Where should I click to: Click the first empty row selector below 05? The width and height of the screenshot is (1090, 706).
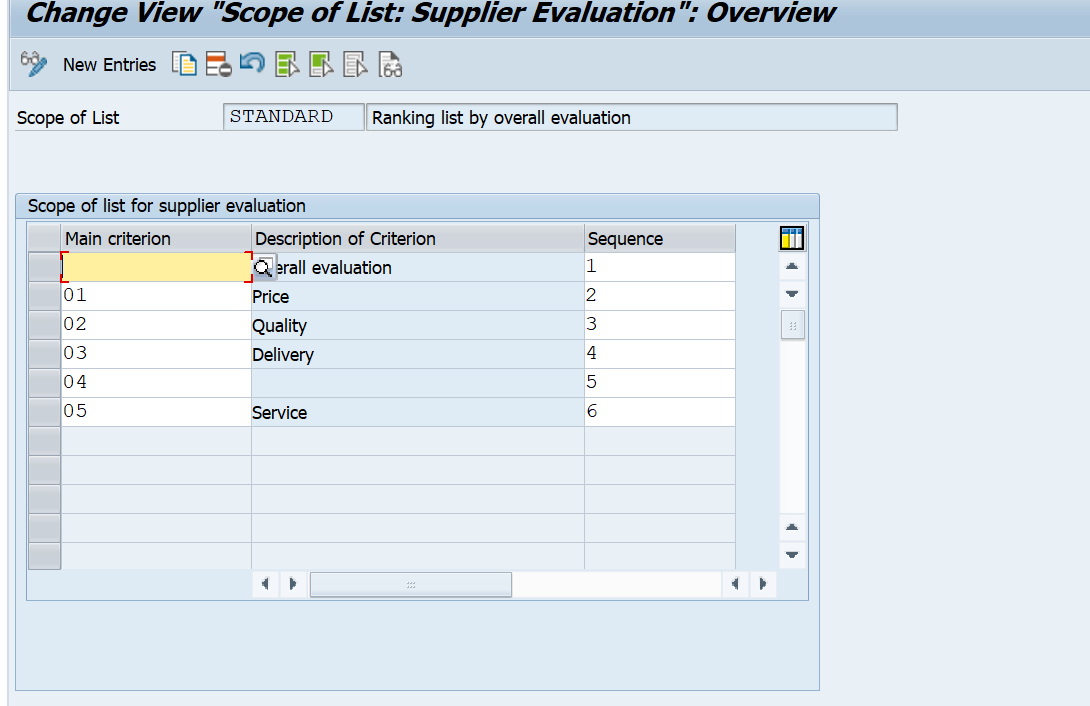click(x=44, y=441)
